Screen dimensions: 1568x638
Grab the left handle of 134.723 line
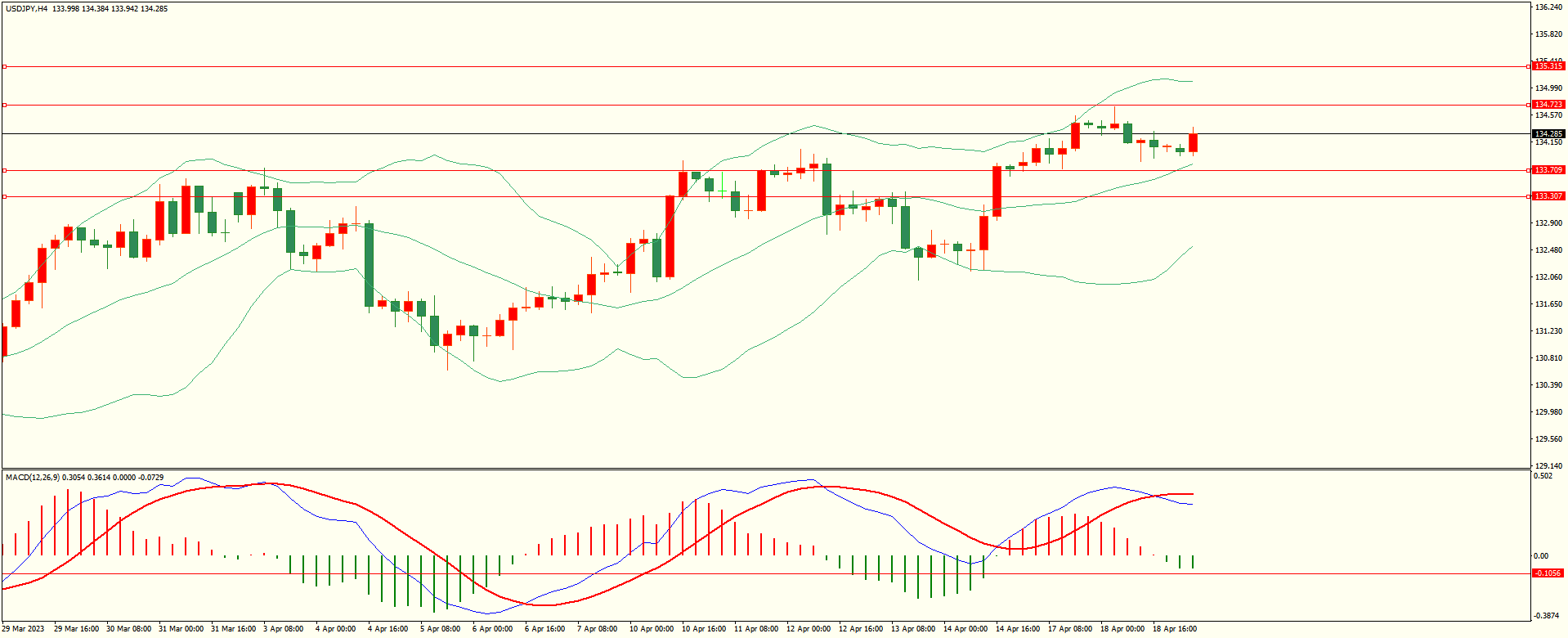pos(4,105)
